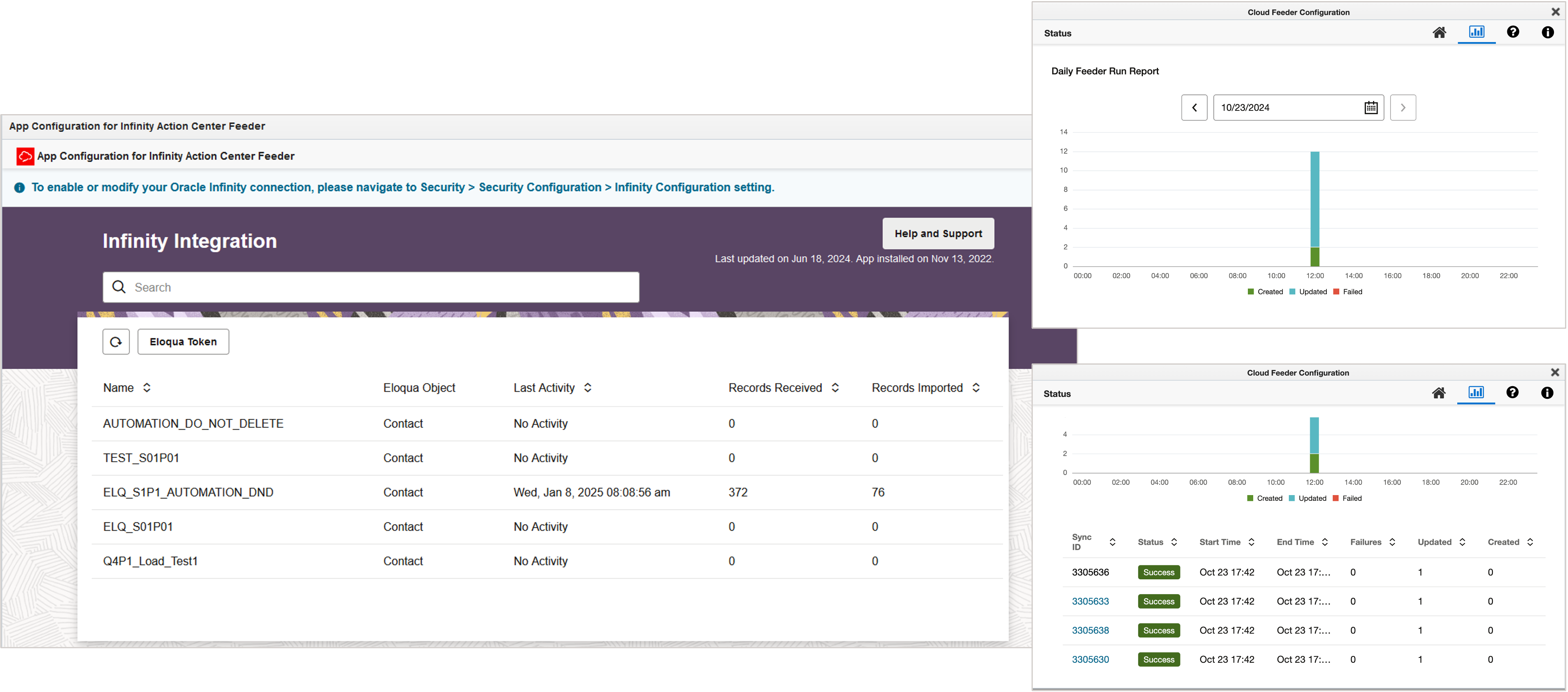
Task: Click records received value 372
Action: click(x=738, y=492)
